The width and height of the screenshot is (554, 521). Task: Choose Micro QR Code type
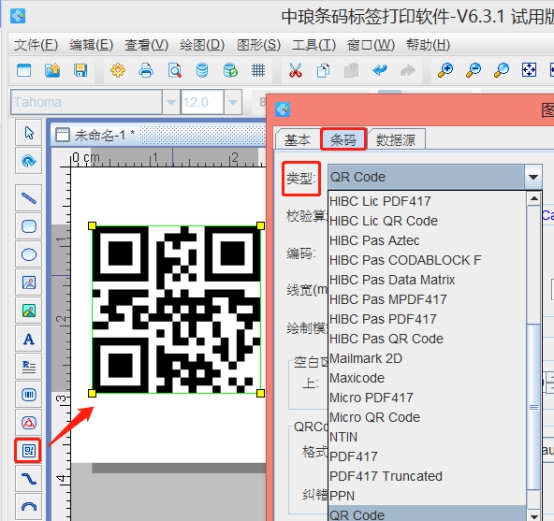[x=427, y=417]
